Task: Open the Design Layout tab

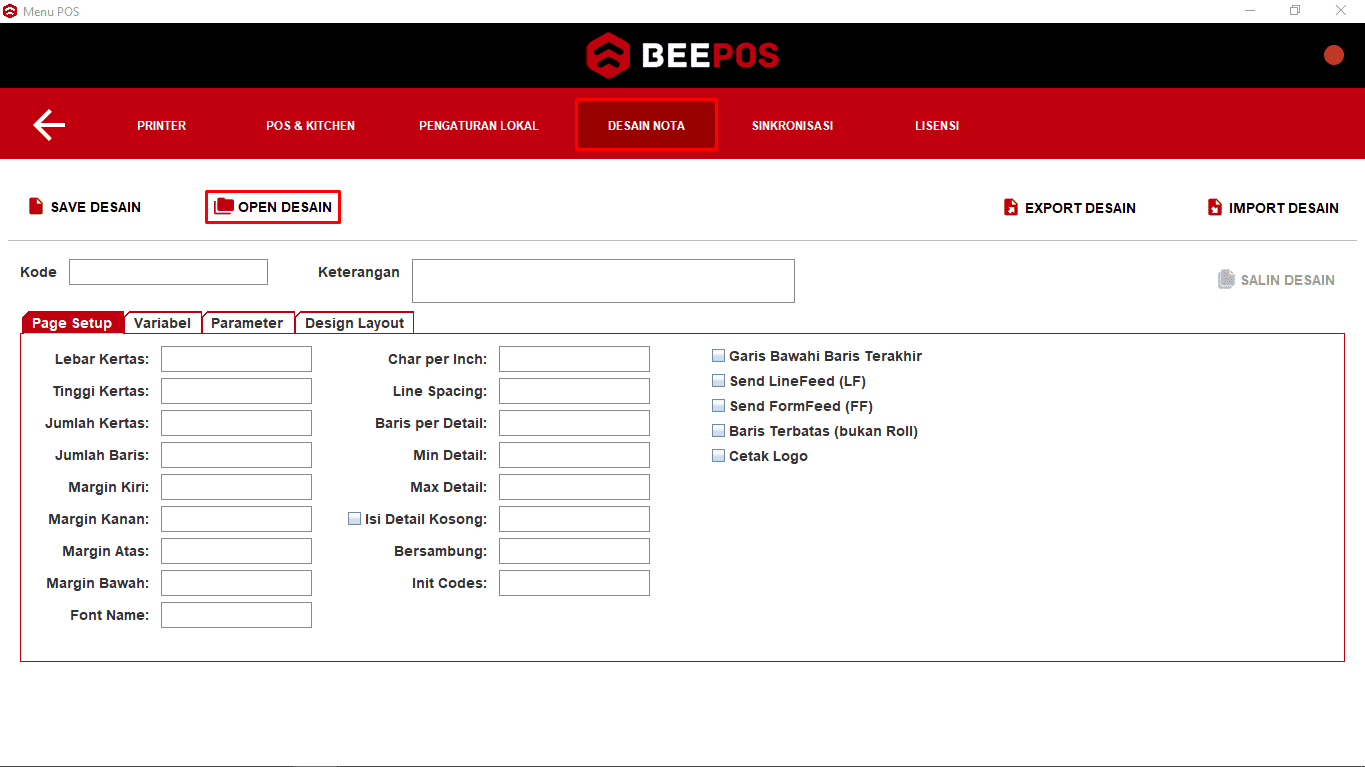Action: 354,323
